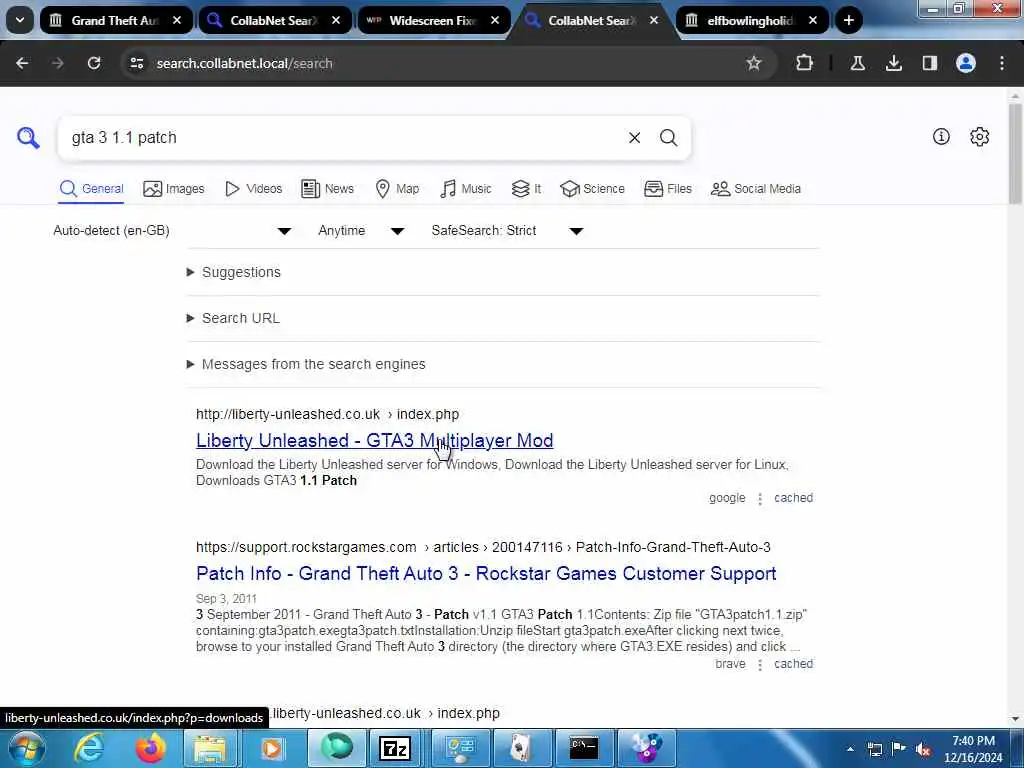Screen dimensions: 1024x768
Task: Close the Widescreen Fixes tab
Action: [495, 20]
